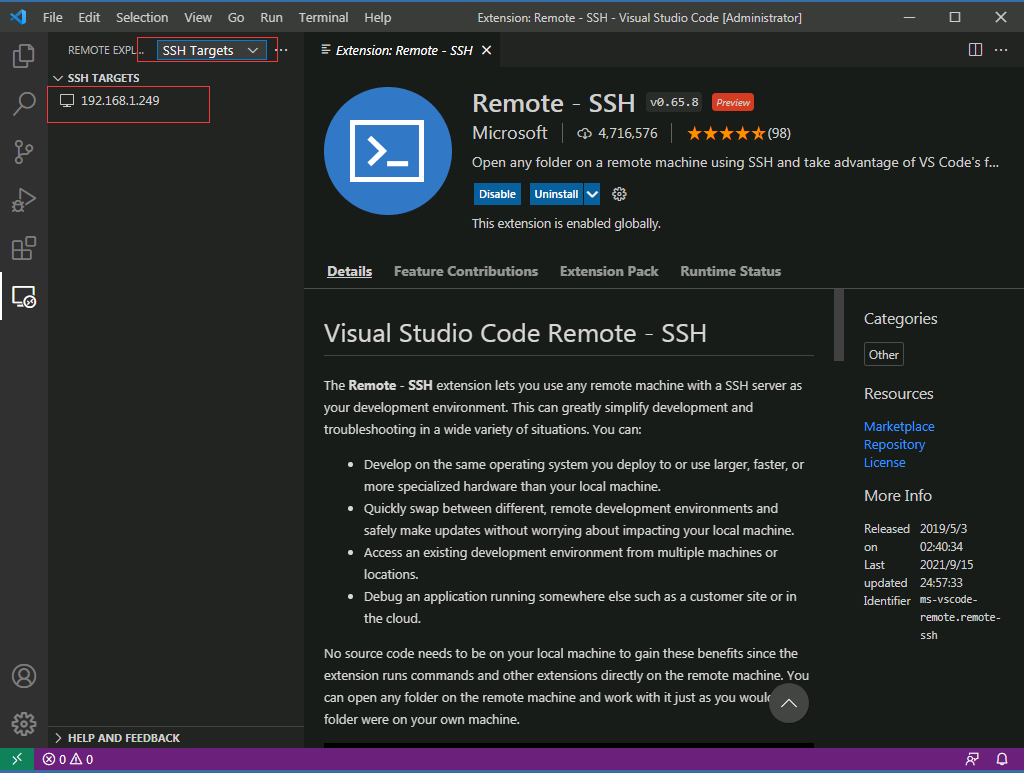Close the Extension: Remote - SSH tab
The image size is (1024, 773).
pos(487,50)
